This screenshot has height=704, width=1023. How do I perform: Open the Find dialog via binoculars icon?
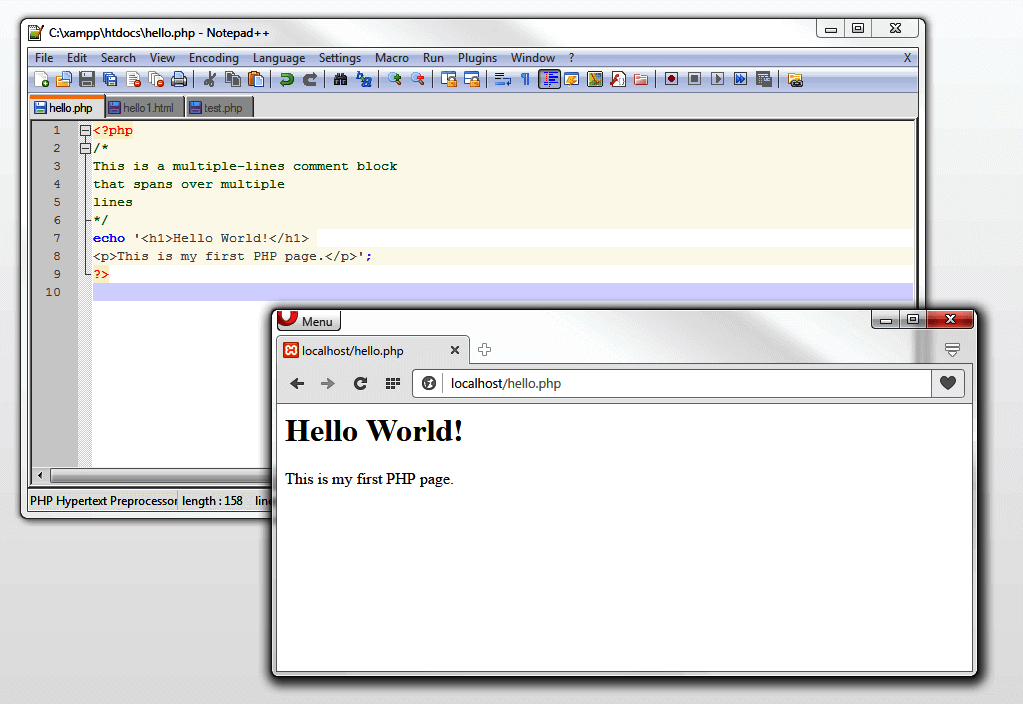point(341,79)
